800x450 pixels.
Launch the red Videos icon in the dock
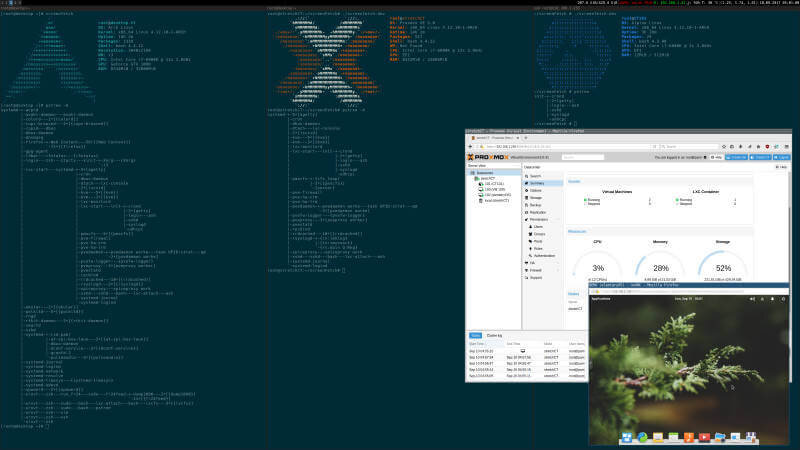click(x=705, y=437)
